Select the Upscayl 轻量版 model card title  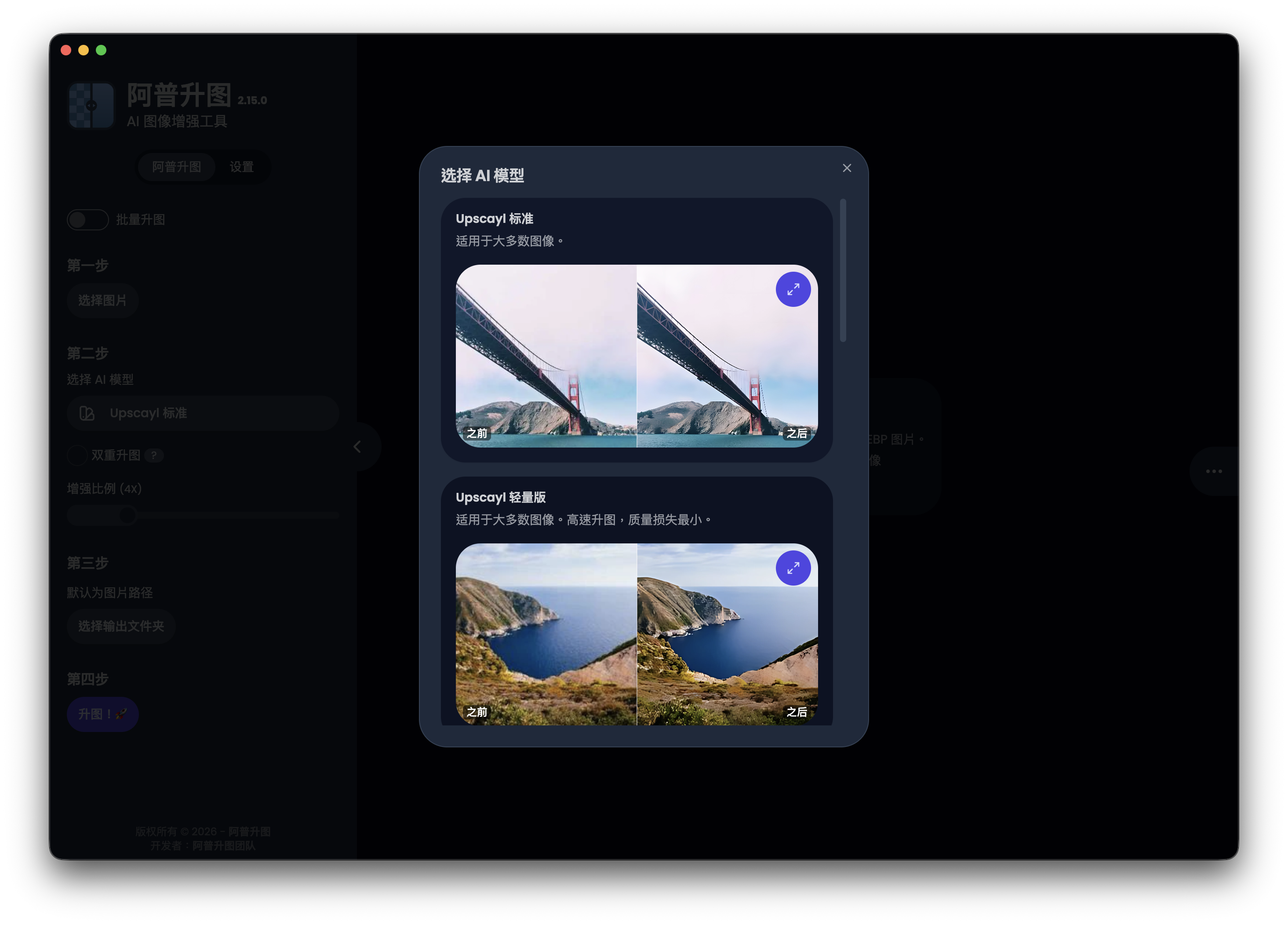[501, 497]
